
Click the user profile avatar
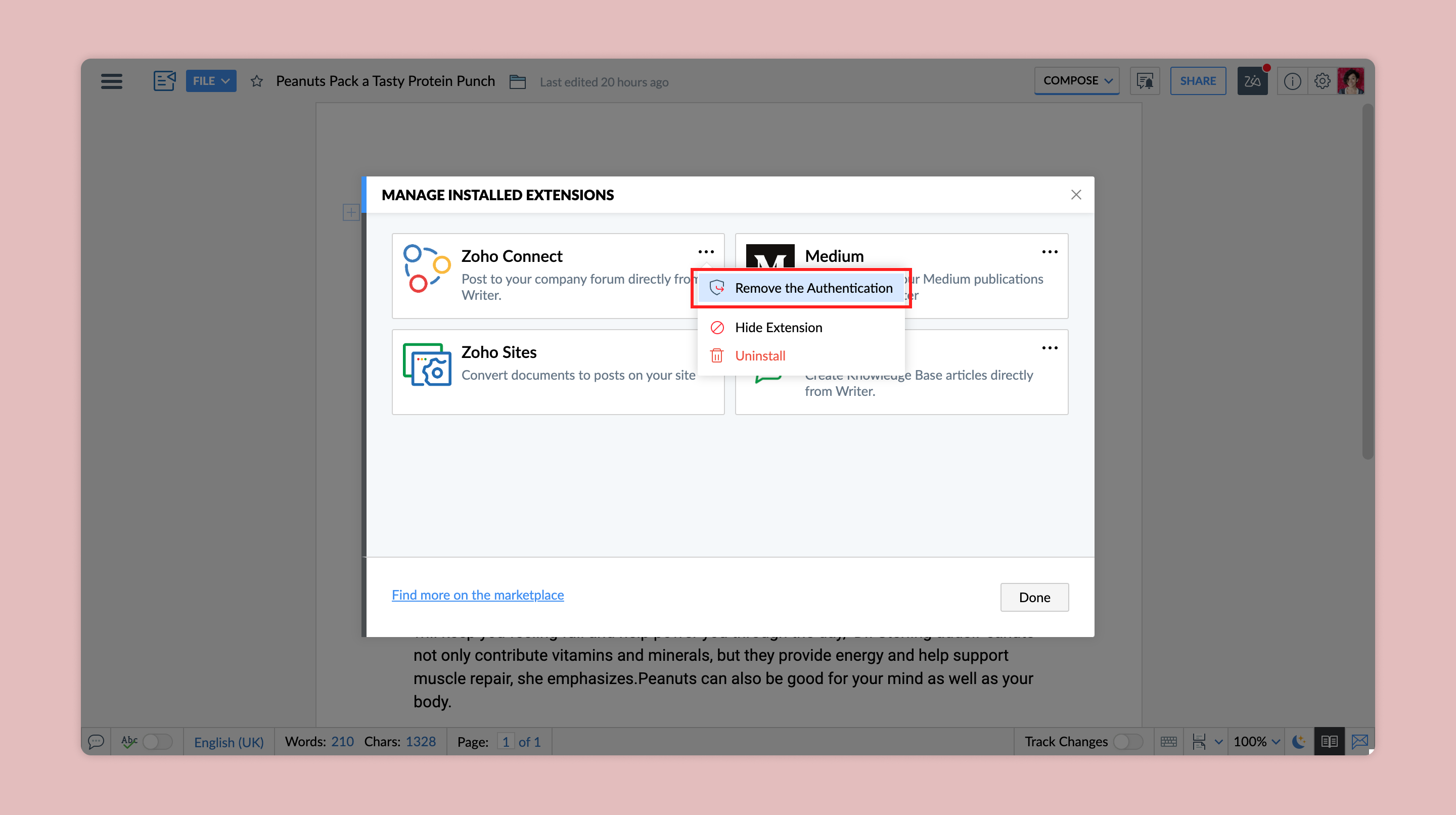pyautogui.click(x=1351, y=81)
